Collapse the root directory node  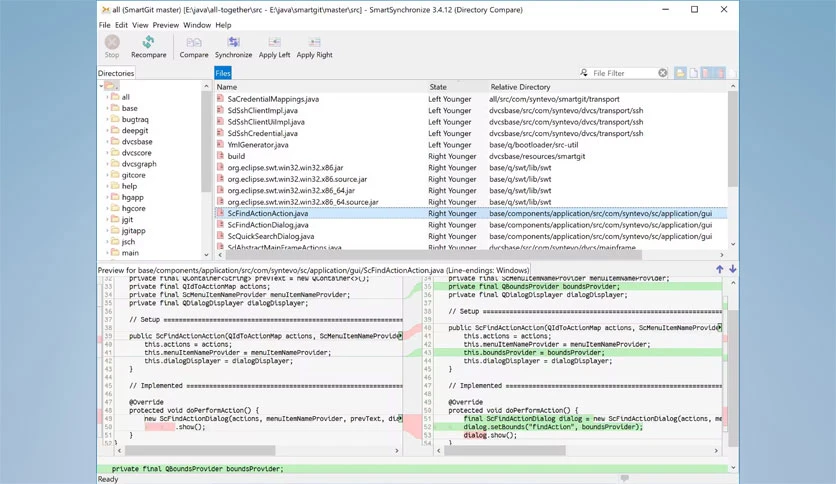pyautogui.click(x=101, y=86)
